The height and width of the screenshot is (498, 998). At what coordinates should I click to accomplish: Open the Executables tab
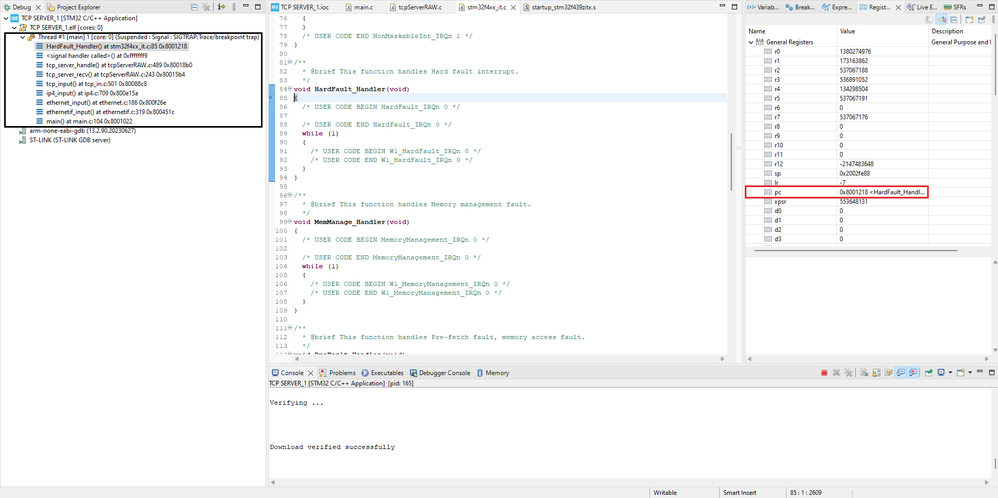coord(382,373)
